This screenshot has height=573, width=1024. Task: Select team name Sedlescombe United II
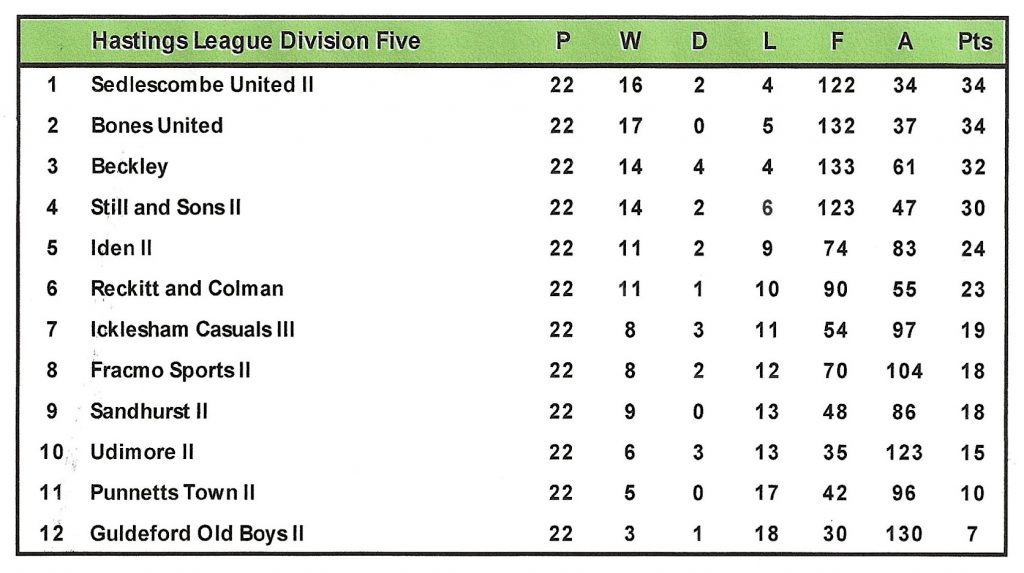click(x=202, y=85)
